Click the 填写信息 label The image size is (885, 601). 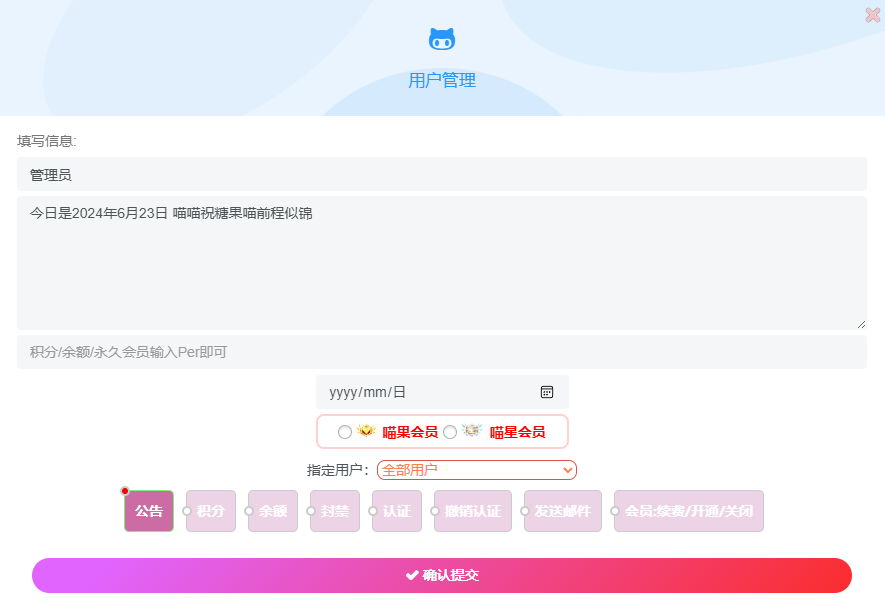(46, 141)
